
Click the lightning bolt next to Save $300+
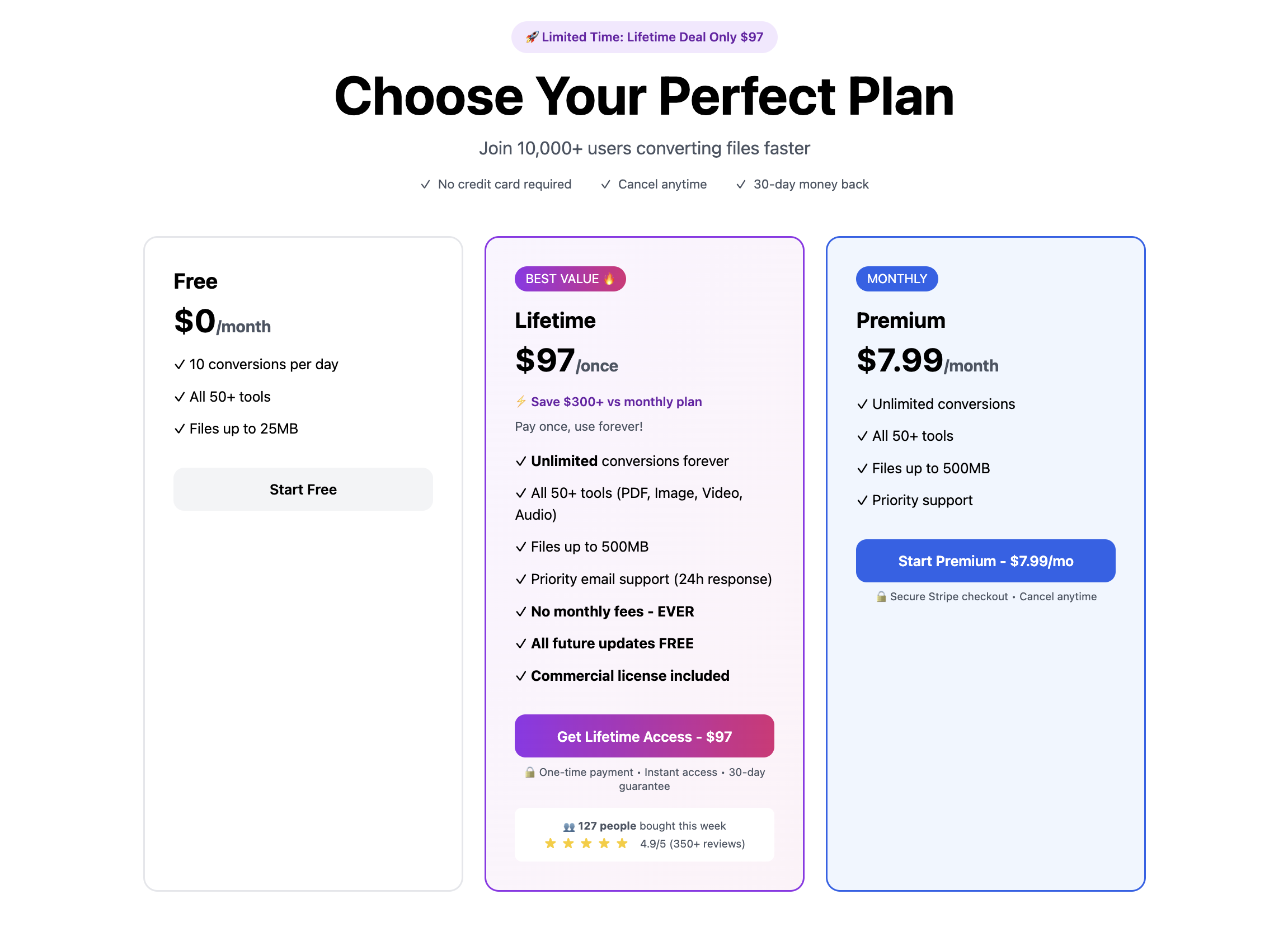(521, 402)
